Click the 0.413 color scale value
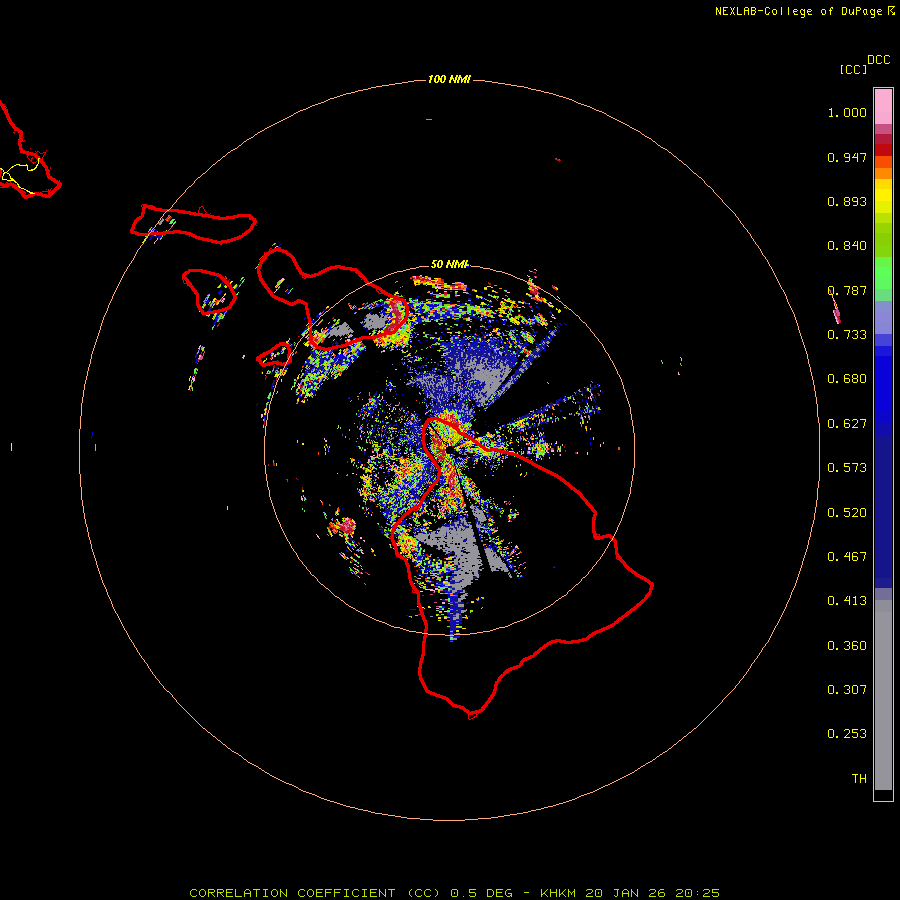Screen dimensions: 900x900 (x=847, y=601)
